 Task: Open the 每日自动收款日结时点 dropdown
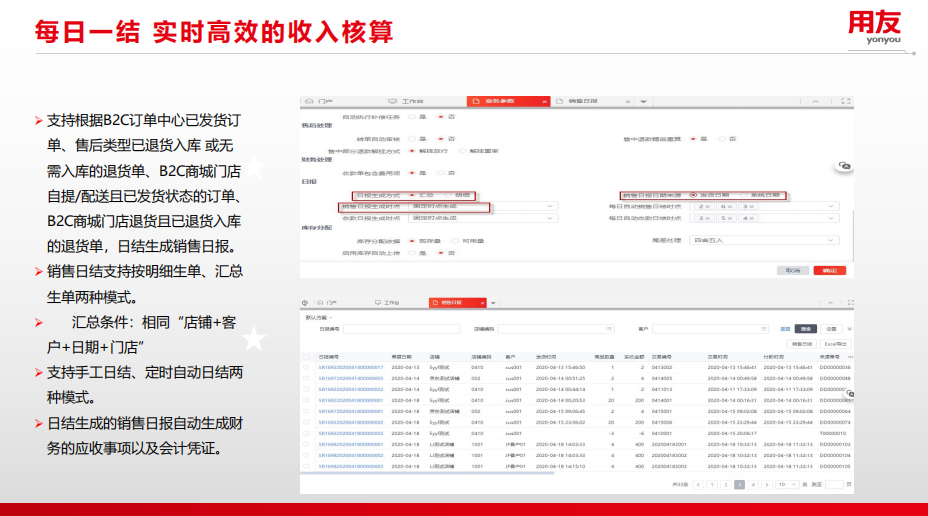coord(764,218)
